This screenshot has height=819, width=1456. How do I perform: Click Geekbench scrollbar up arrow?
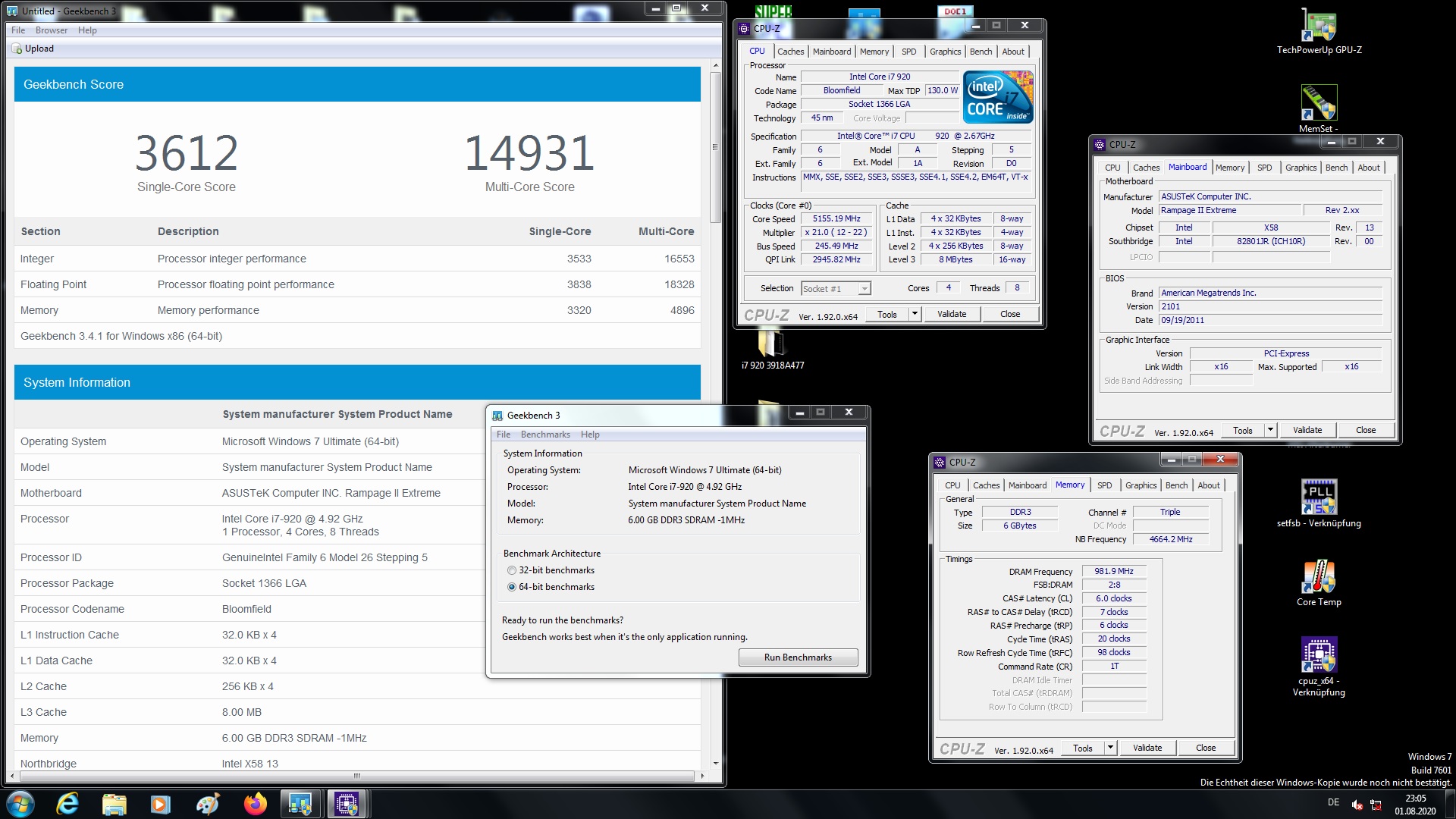click(715, 66)
